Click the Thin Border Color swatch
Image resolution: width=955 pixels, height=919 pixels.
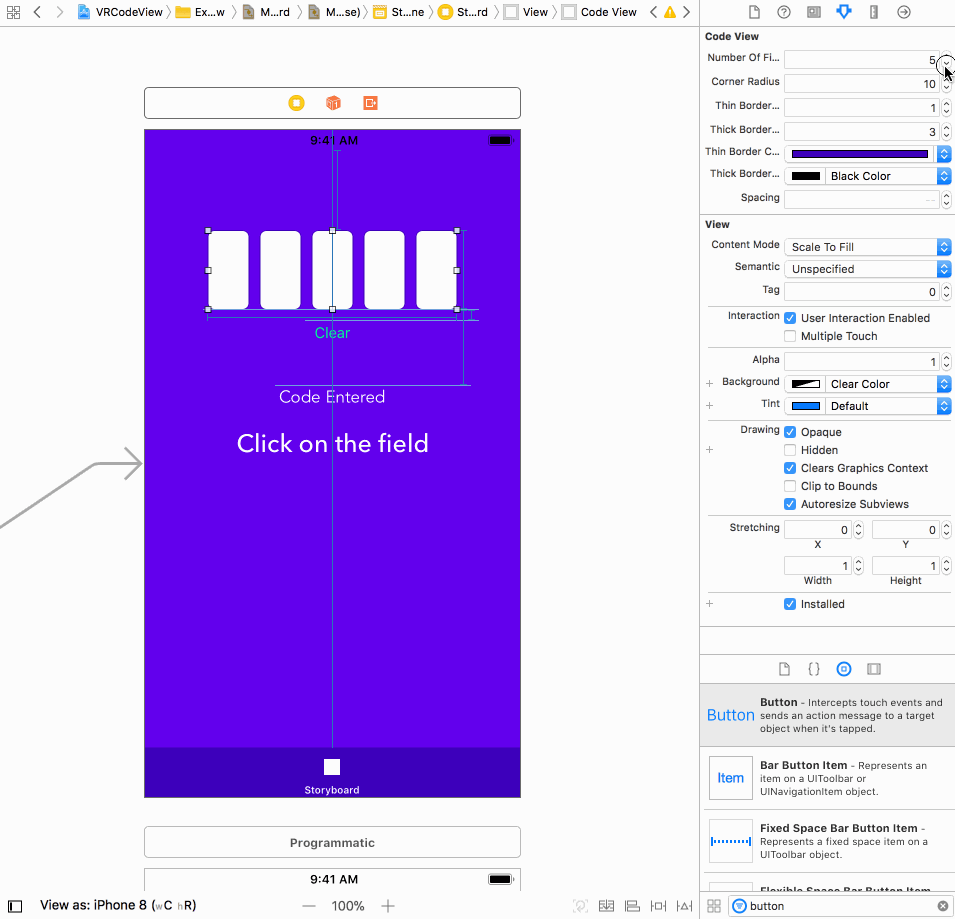click(x=859, y=154)
